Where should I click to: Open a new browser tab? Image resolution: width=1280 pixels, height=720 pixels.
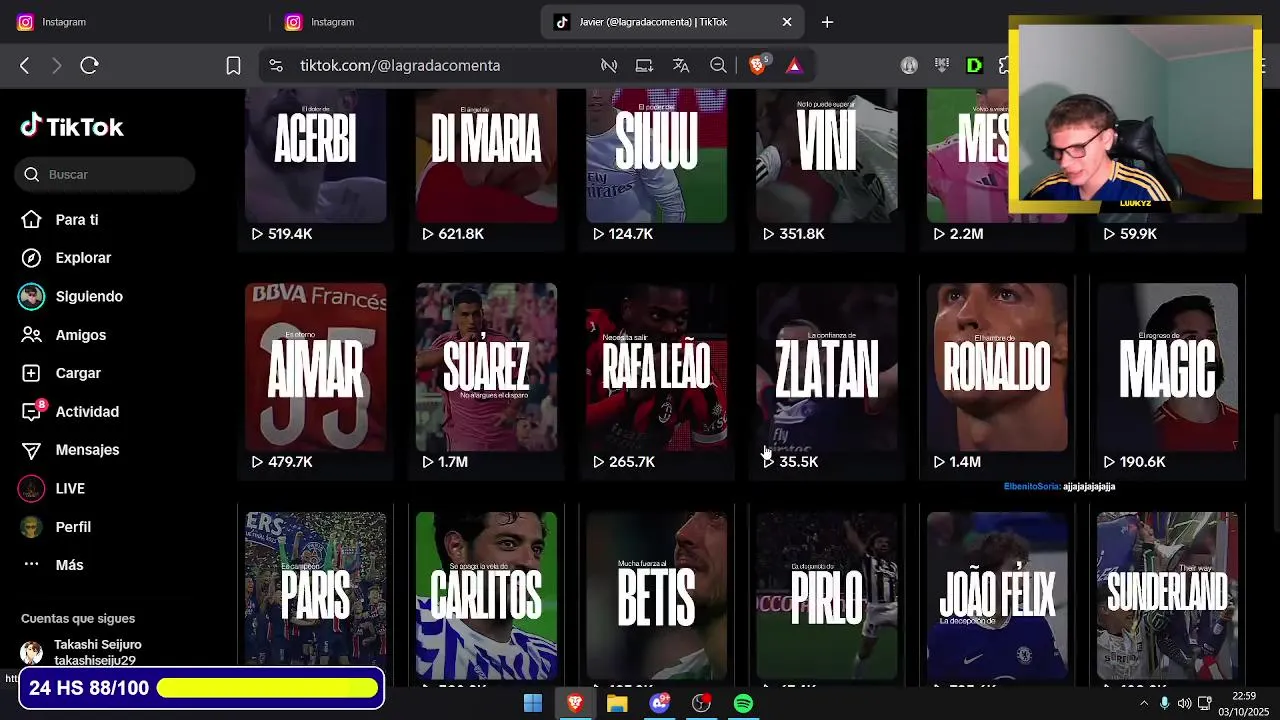827,22
